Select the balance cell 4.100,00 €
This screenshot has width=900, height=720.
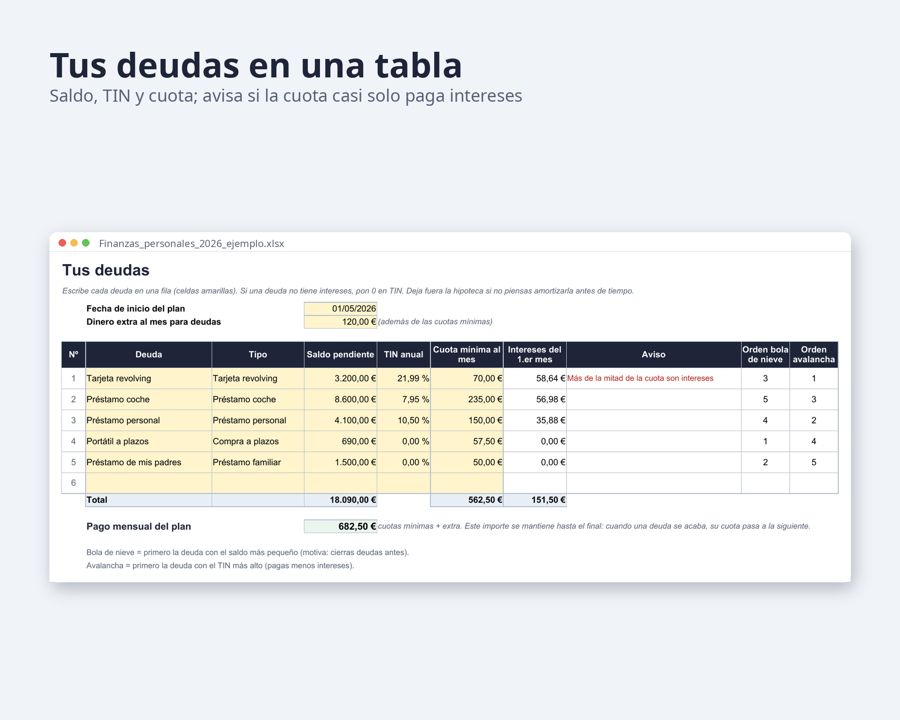pyautogui.click(x=340, y=420)
